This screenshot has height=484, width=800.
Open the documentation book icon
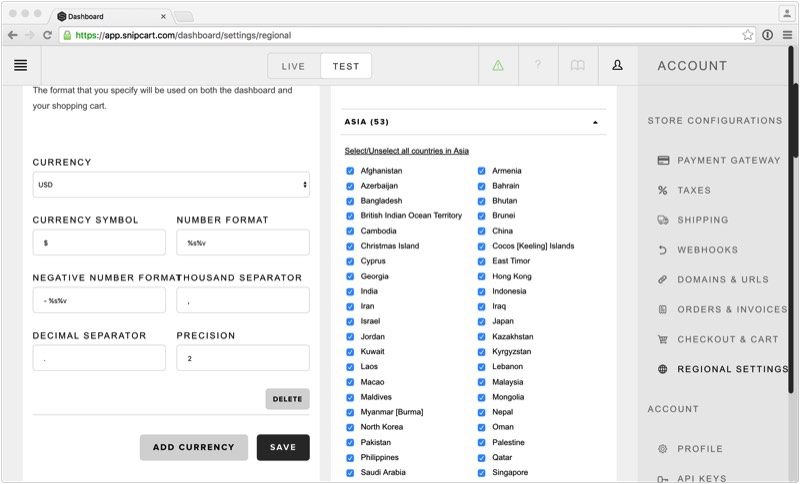click(578, 65)
